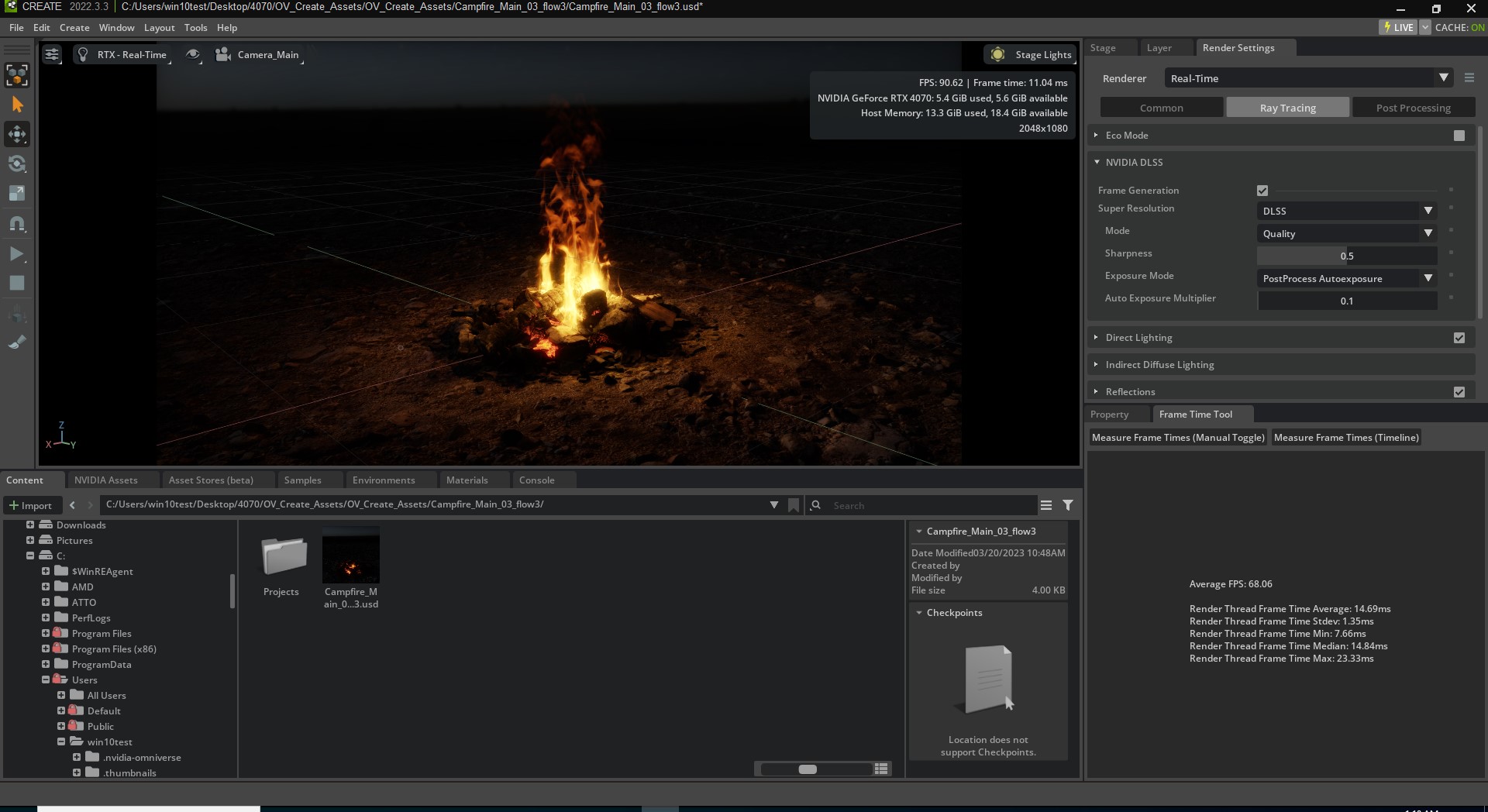Click Measure Frame Times (Manual Toggle)

pos(1178,438)
